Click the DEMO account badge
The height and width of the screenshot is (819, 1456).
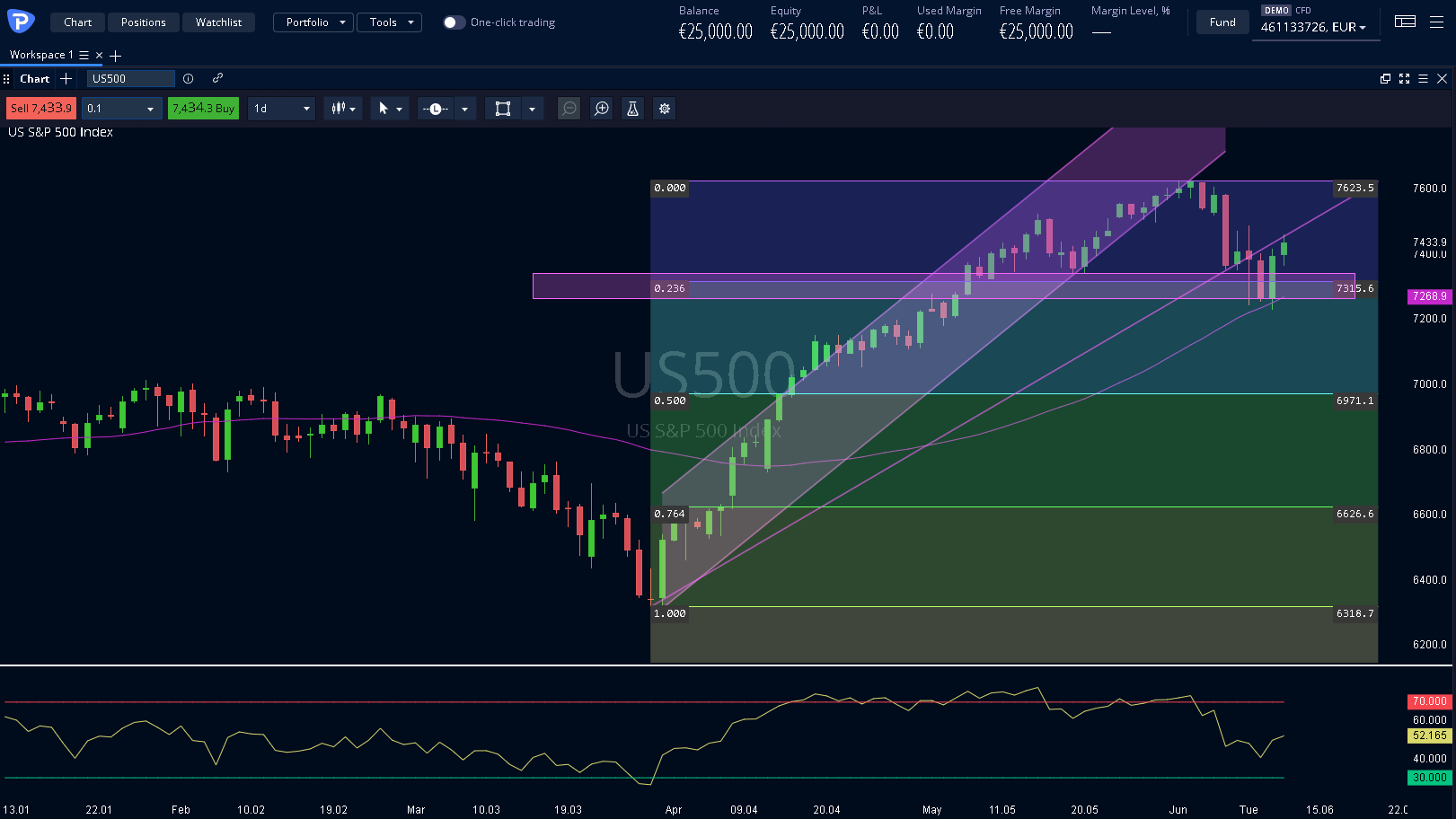coord(1276,11)
